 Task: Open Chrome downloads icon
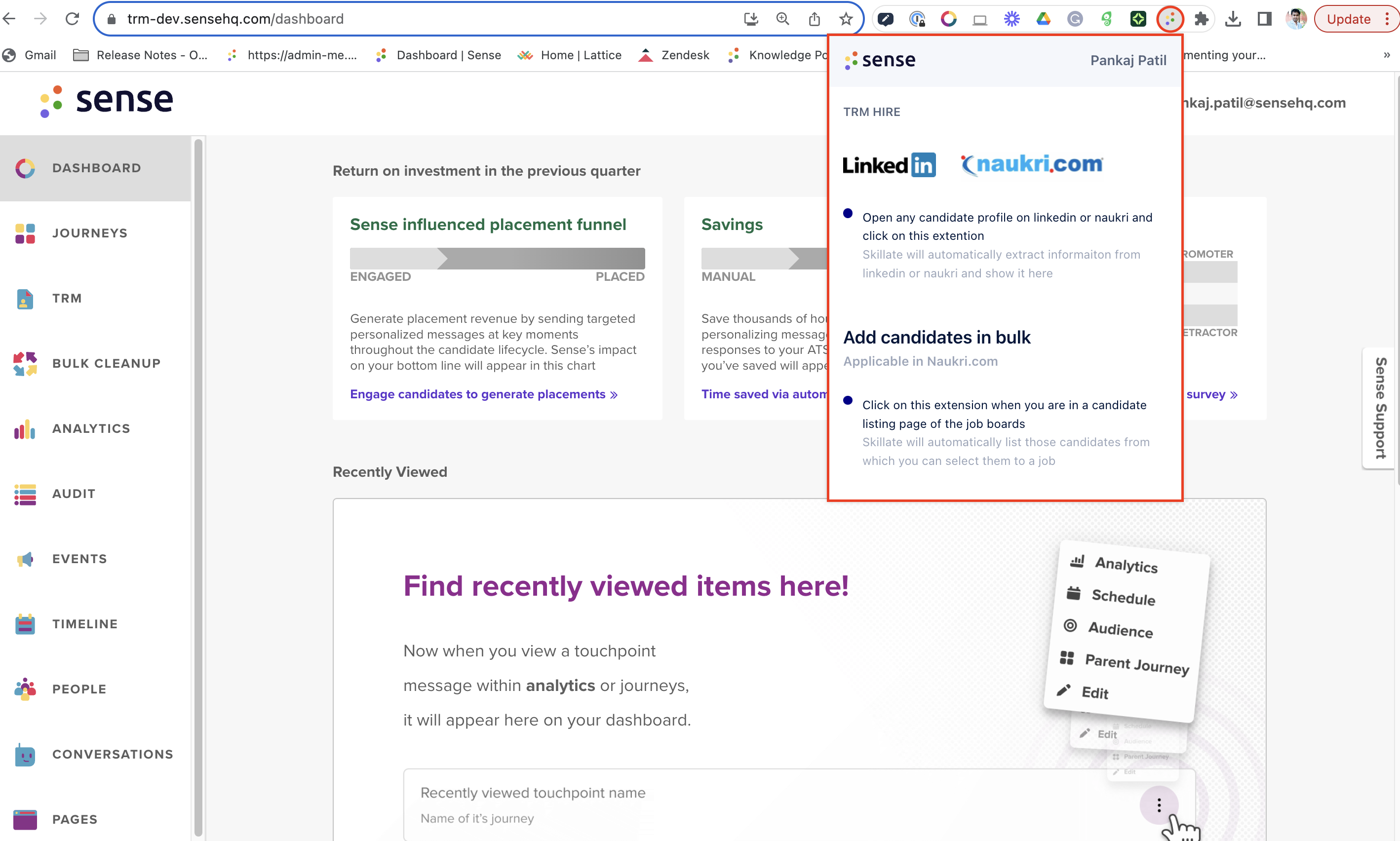click(x=1233, y=19)
